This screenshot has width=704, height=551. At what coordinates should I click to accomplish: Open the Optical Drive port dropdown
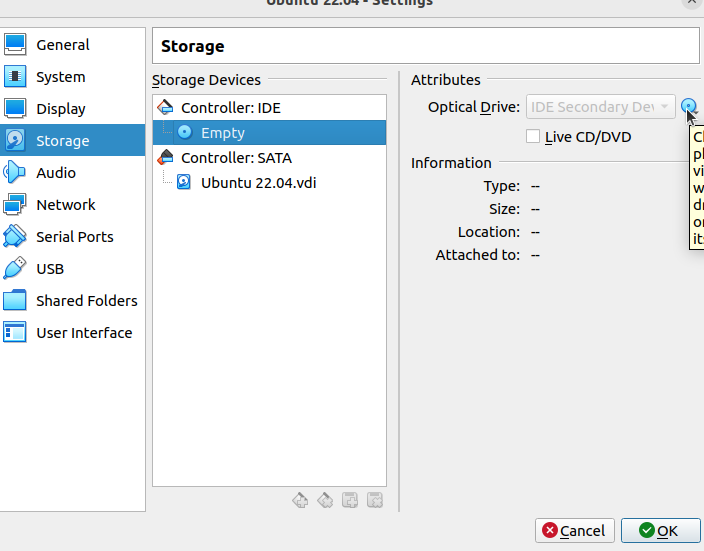tap(601, 107)
